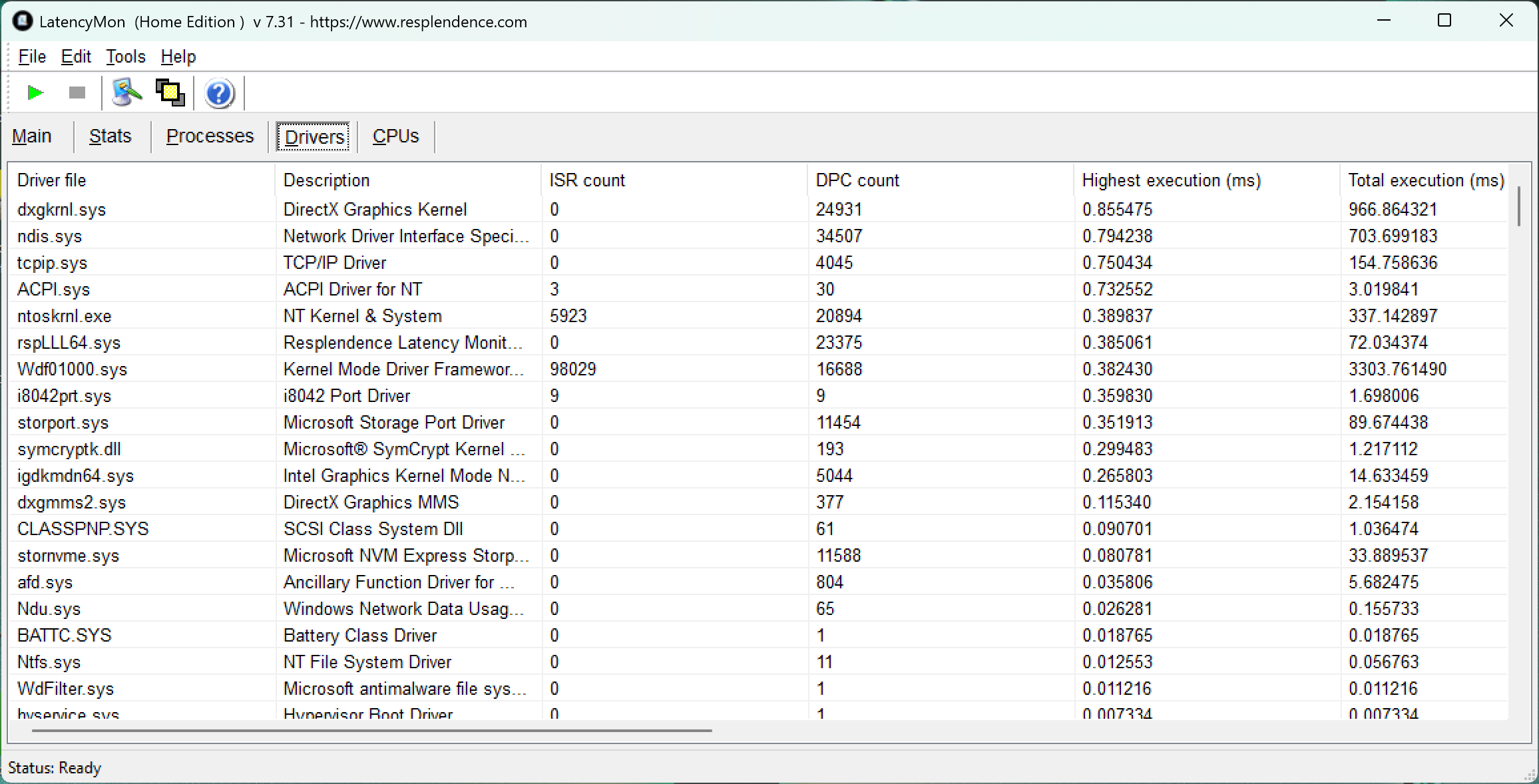Select the dxgkrnl.sys driver row
Screen dimensions: 1539x784
[61, 210]
